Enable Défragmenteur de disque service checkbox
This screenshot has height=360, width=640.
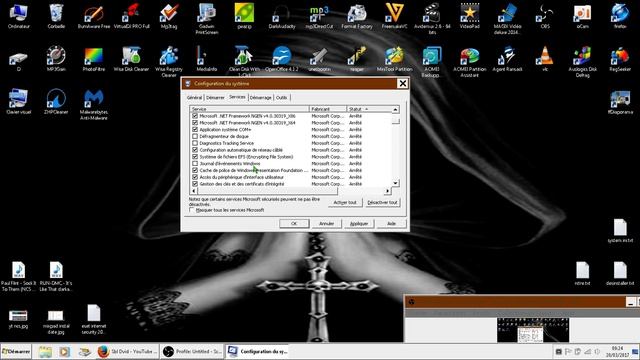point(195,136)
